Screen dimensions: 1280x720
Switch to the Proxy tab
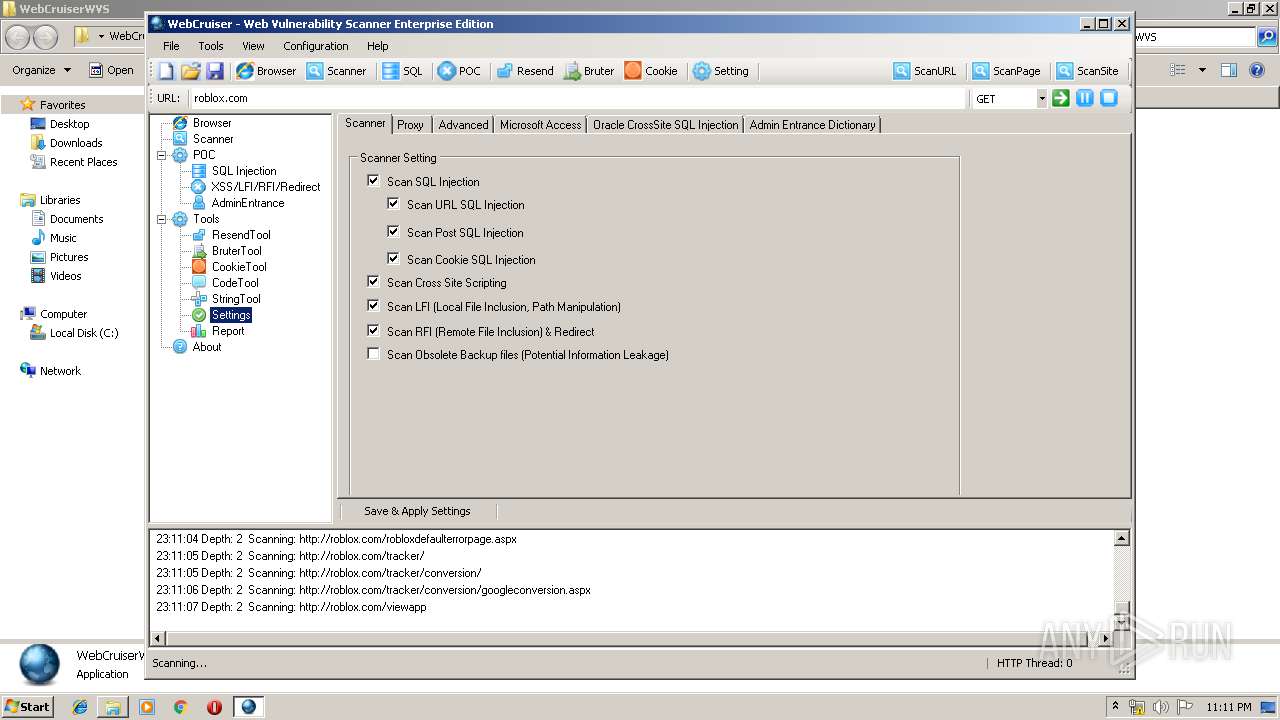[410, 125]
